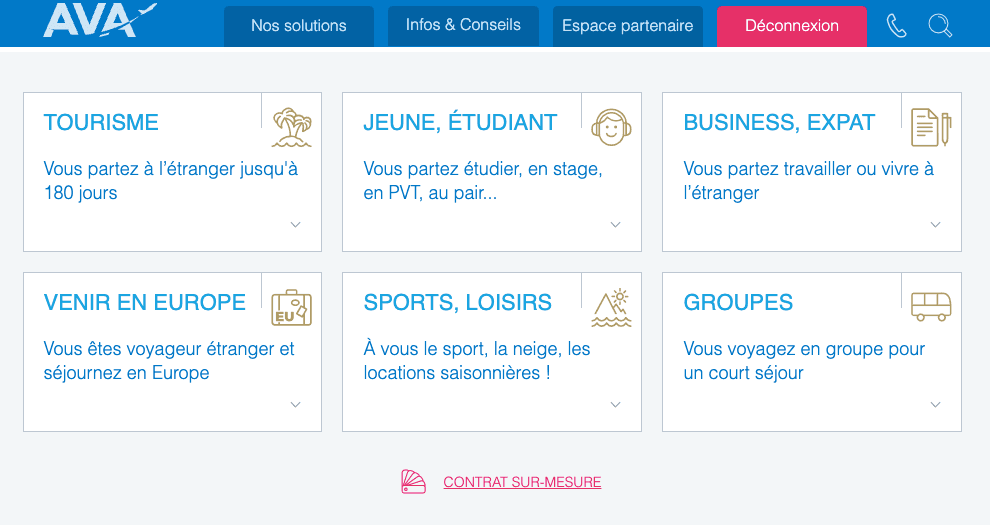Expand the Groupes card chevron

pos(935,405)
